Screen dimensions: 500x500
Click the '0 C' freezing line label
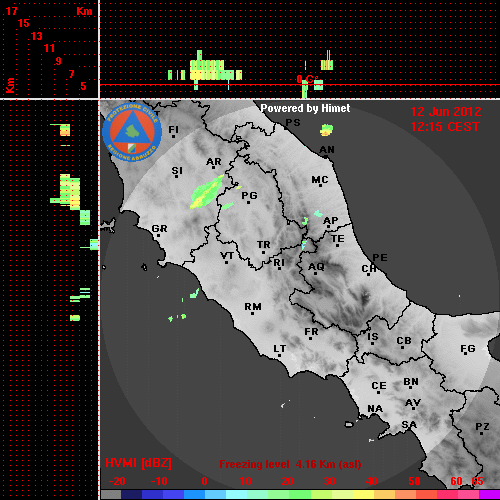(x=305, y=79)
